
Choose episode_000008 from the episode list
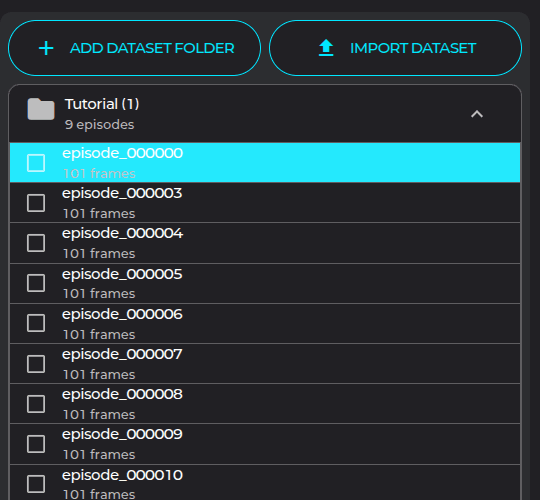point(265,404)
